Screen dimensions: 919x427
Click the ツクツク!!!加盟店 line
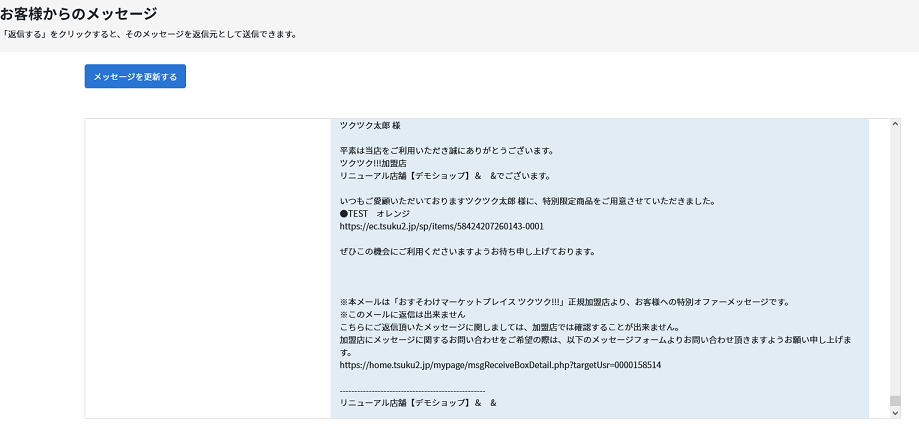(373, 163)
